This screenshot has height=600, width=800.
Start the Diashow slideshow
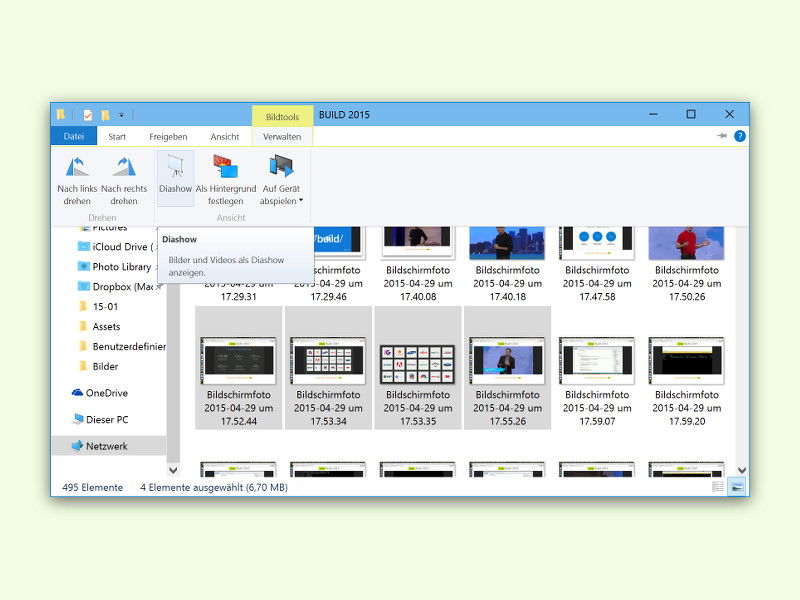(x=176, y=178)
